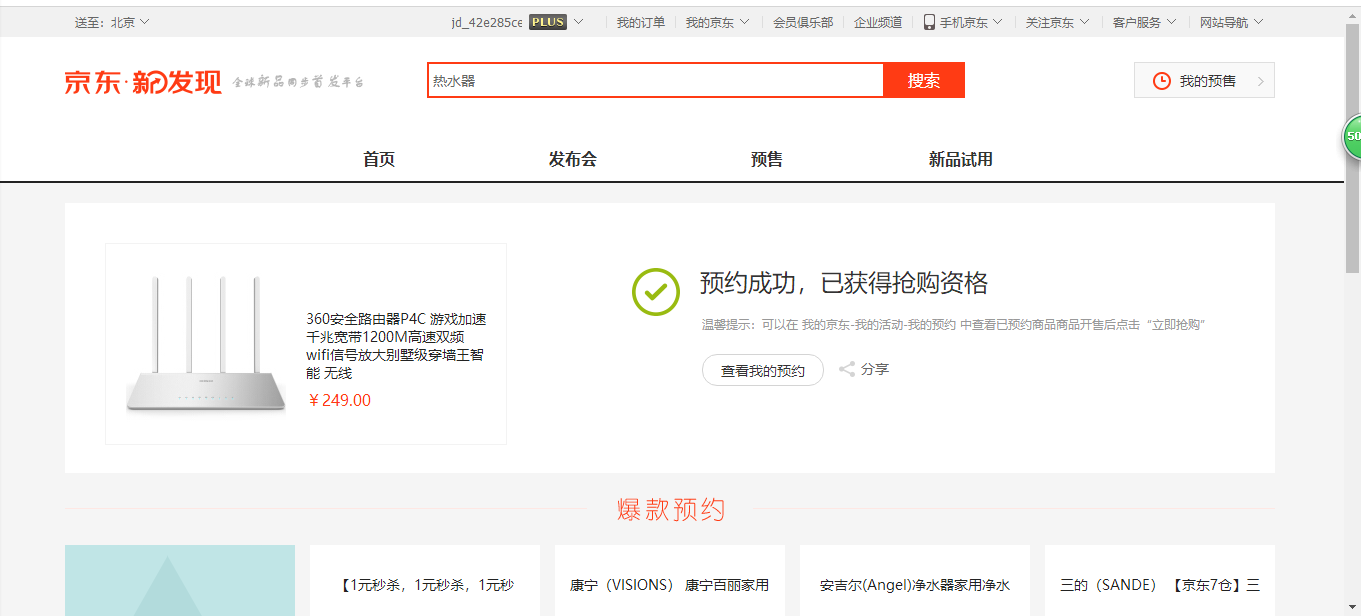The image size is (1361, 616).
Task: Click the green success checkmark icon
Action: click(656, 291)
